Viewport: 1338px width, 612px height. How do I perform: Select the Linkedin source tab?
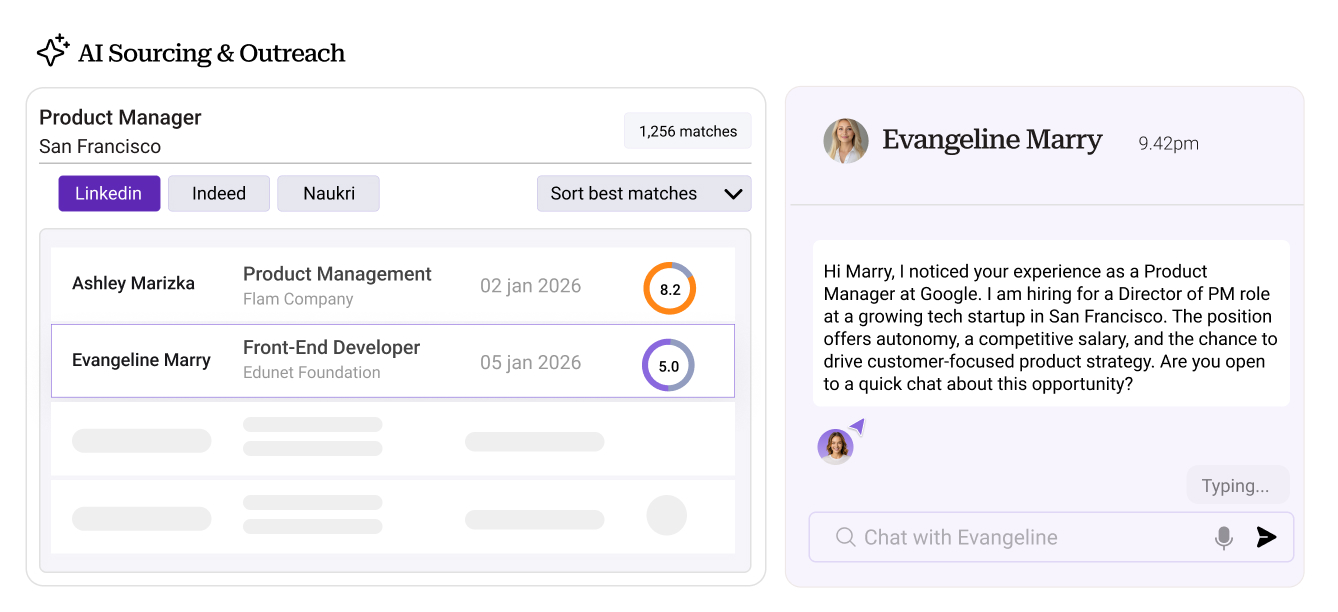click(x=109, y=193)
